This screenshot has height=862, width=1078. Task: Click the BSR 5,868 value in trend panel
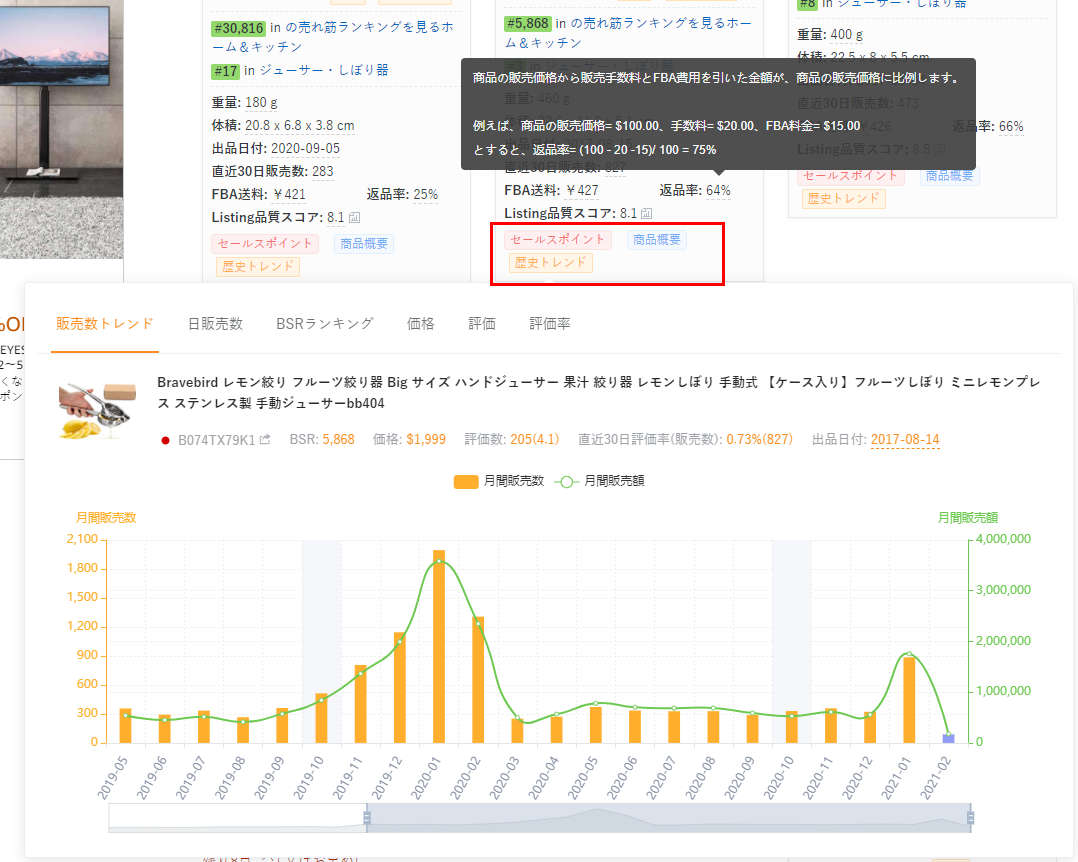pyautogui.click(x=338, y=439)
